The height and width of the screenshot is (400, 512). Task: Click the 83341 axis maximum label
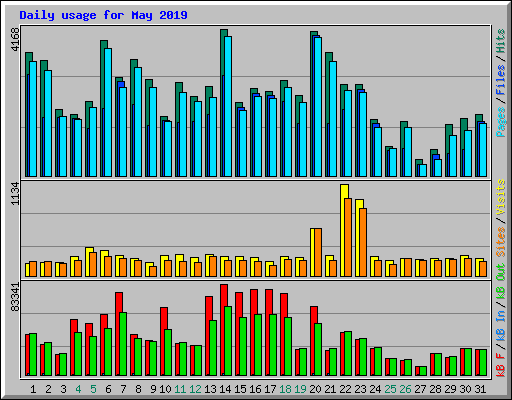pos(15,297)
